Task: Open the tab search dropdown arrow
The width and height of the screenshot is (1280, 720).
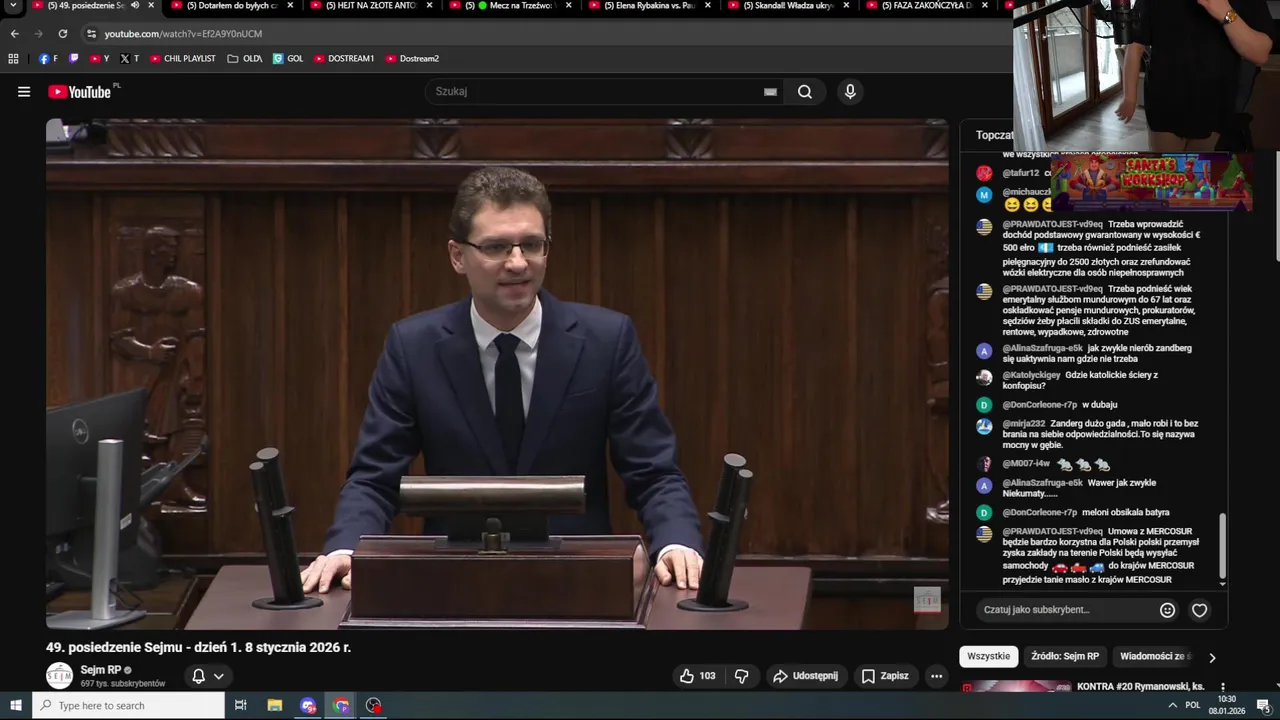Action: [14, 6]
